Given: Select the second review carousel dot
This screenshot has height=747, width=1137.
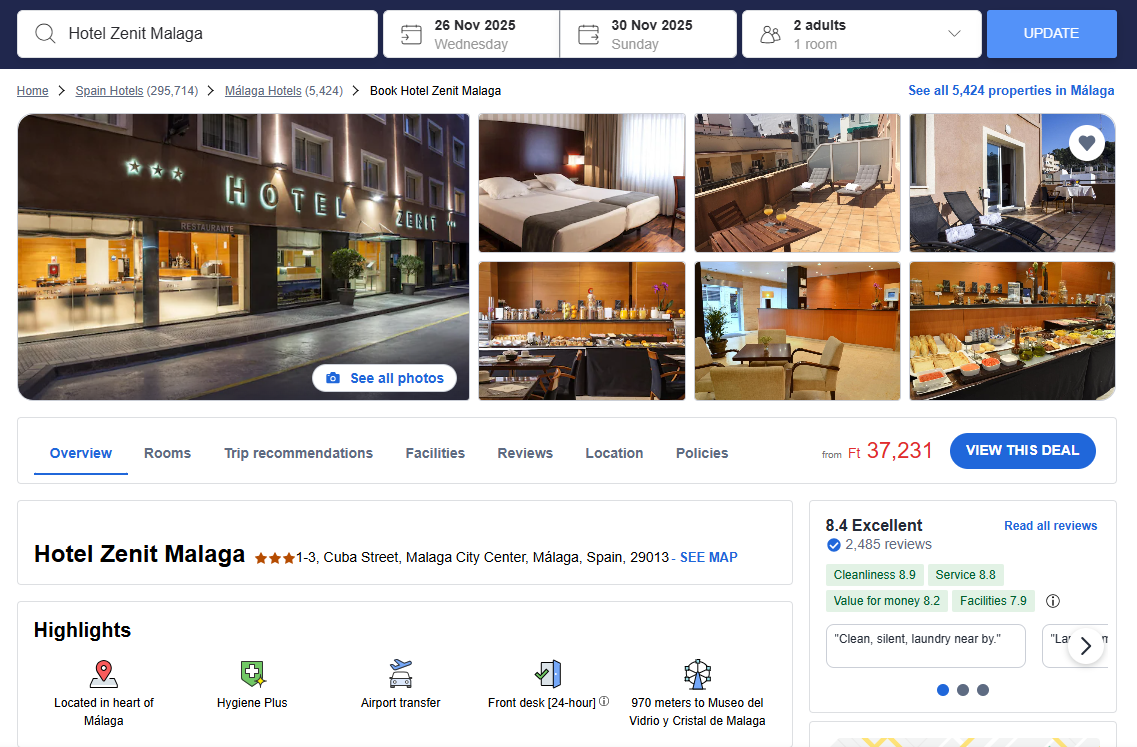Looking at the screenshot, I should (x=963, y=690).
